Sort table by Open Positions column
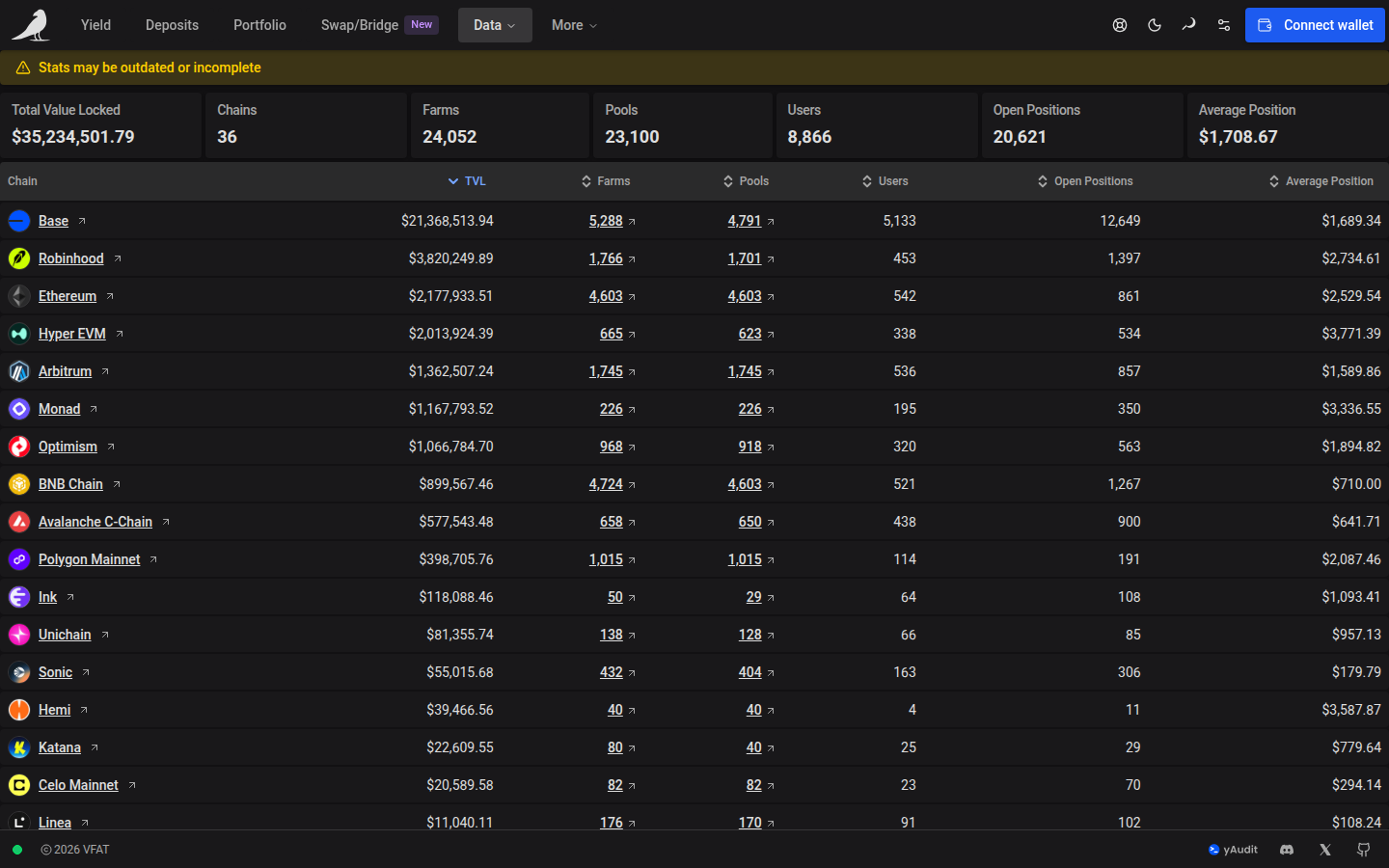1389x868 pixels. (1085, 181)
